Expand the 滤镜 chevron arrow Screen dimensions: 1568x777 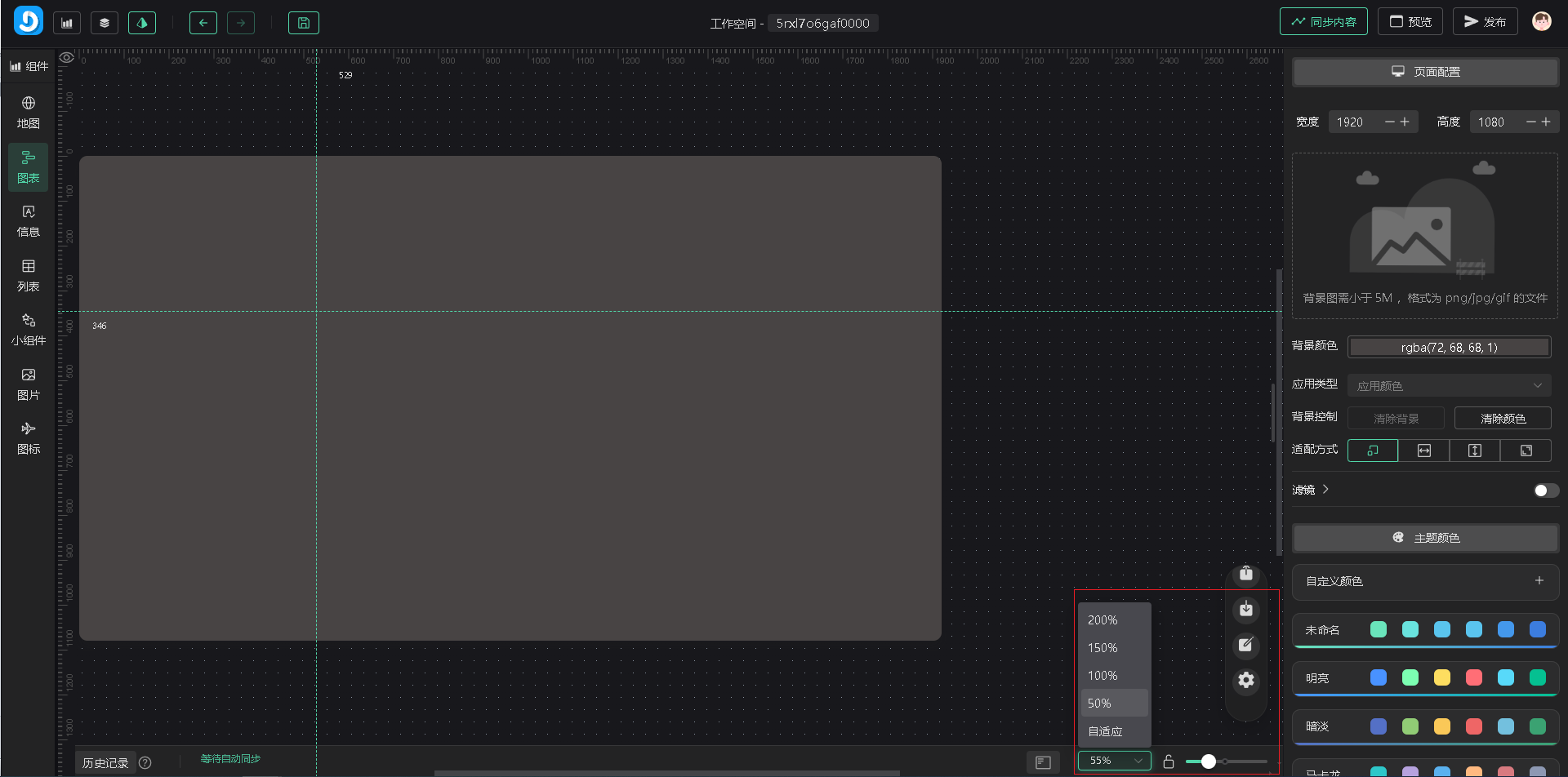[1325, 489]
